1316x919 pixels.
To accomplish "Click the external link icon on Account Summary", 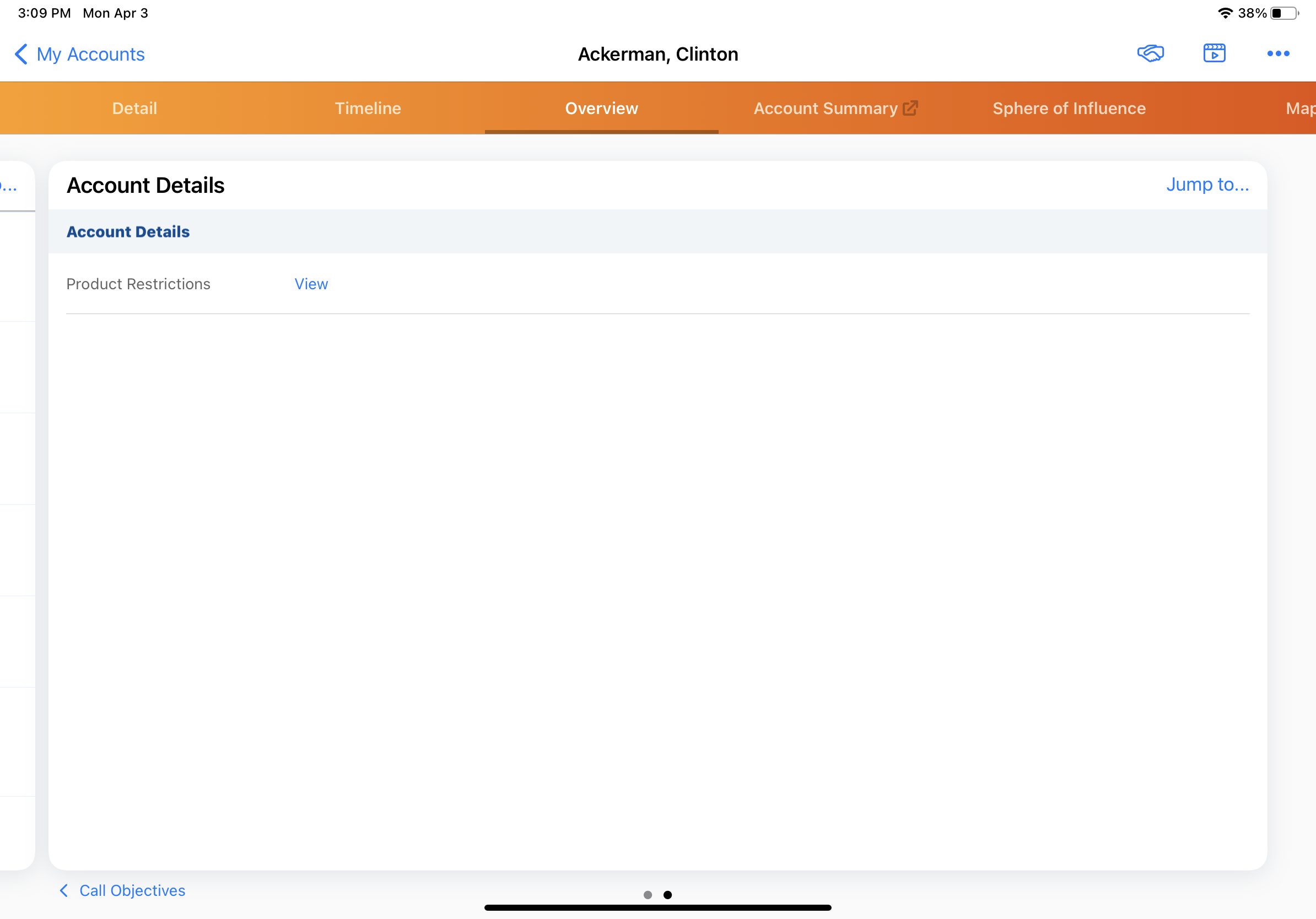I will 910,109.
